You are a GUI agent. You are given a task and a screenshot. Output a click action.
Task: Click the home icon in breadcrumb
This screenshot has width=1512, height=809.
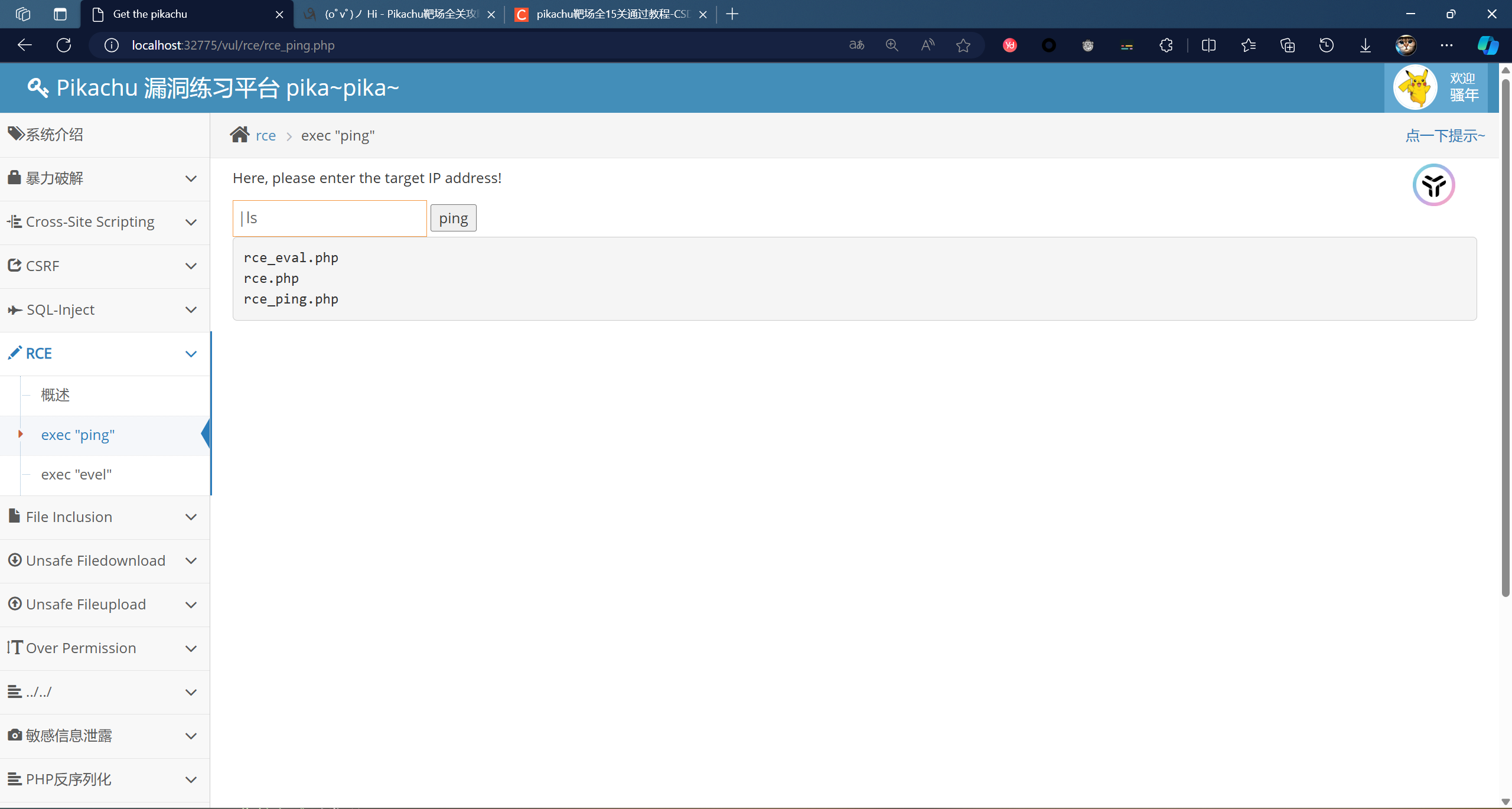click(x=239, y=135)
